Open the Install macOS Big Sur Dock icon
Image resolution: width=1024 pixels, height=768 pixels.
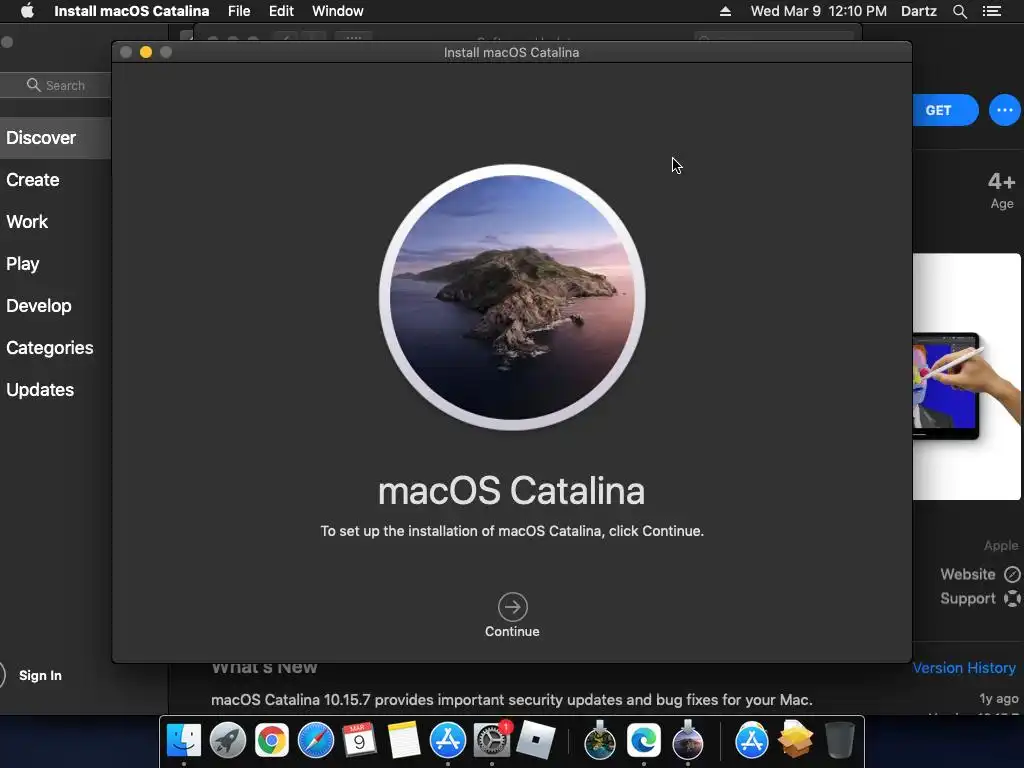[600, 741]
